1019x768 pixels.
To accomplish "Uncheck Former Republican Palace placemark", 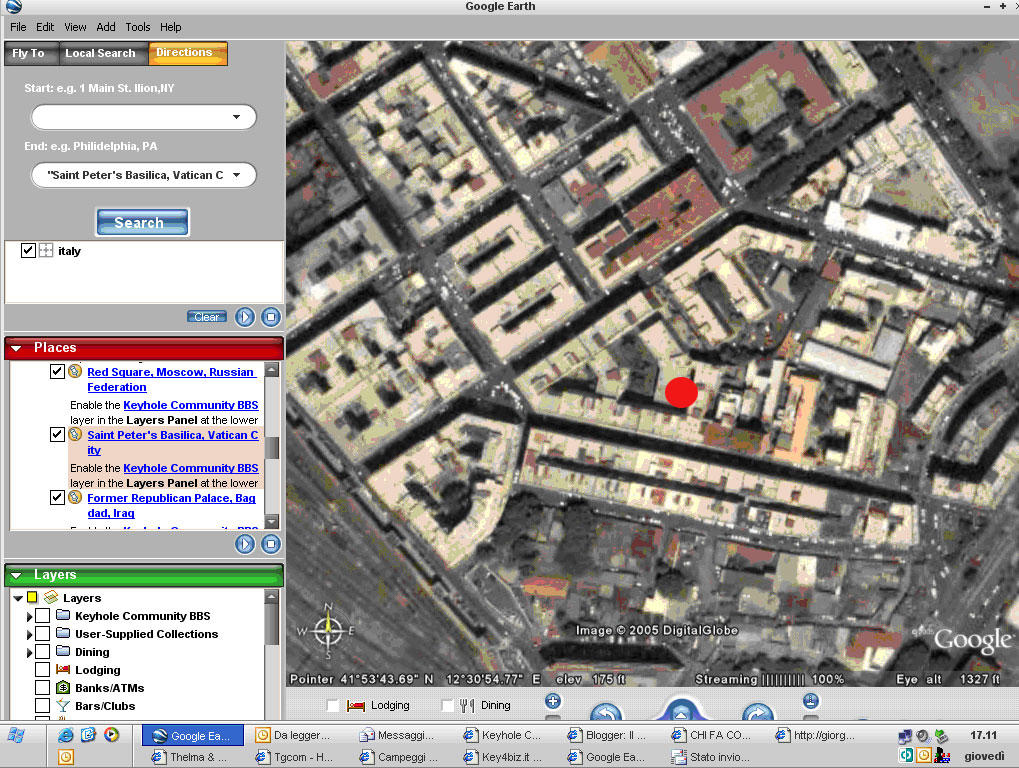I will pos(57,497).
